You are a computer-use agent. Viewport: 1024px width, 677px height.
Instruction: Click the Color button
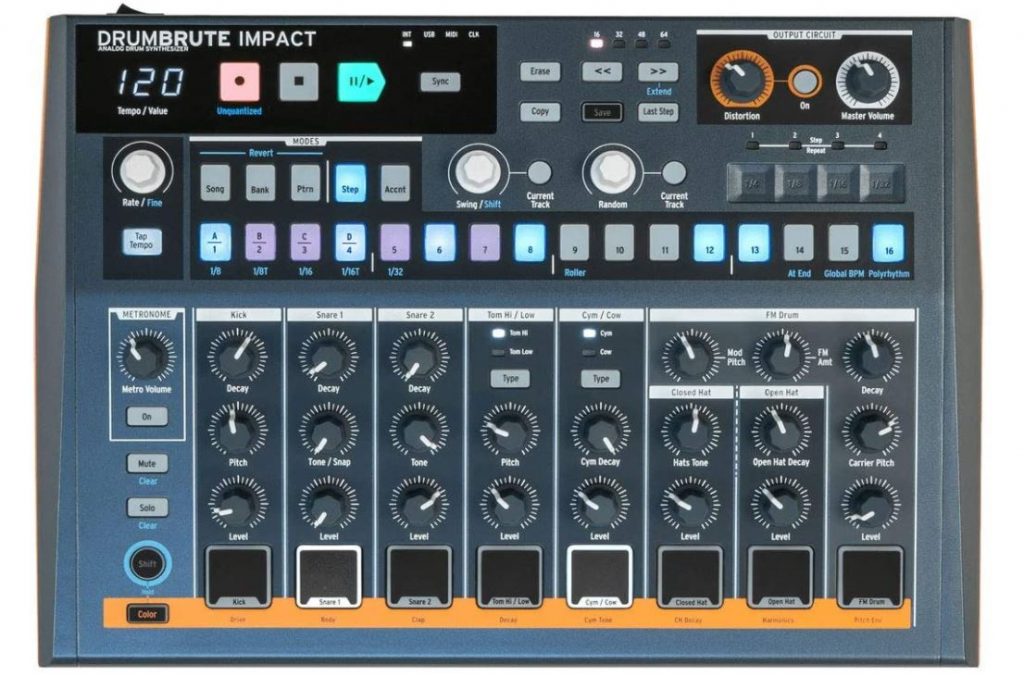click(147, 614)
